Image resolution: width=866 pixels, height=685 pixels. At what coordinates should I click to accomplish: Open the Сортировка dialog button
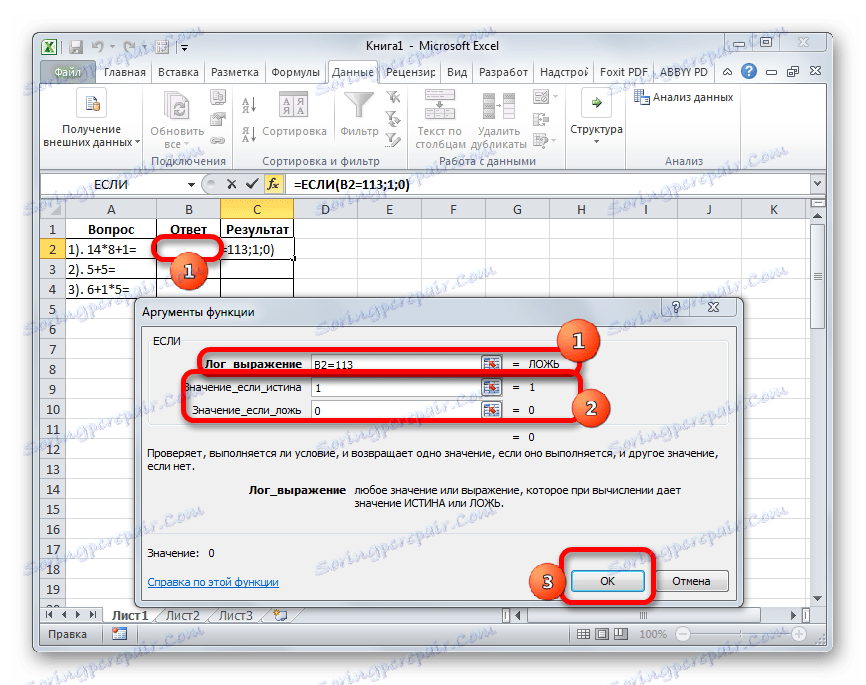tap(294, 114)
